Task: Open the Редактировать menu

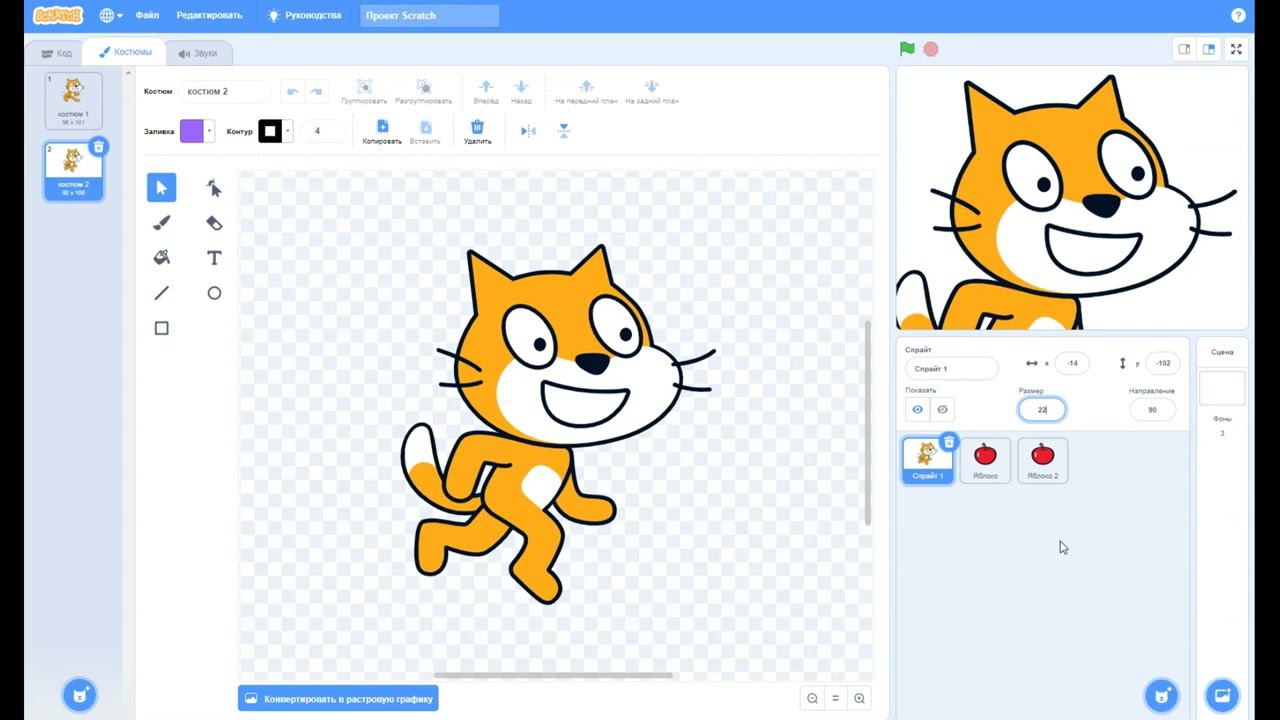Action: point(209,16)
